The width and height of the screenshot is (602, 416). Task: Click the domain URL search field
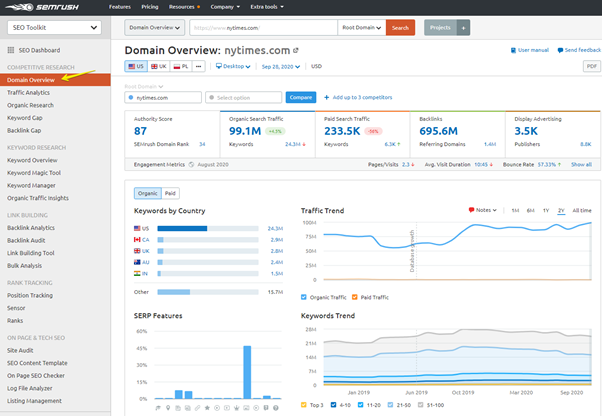point(263,28)
